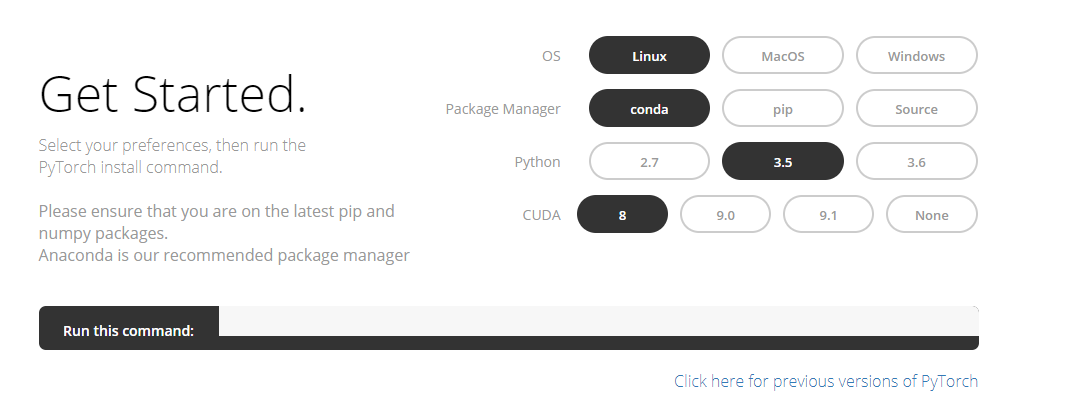Select CUDA version 8
This screenshot has height=418, width=1091.
tap(622, 214)
